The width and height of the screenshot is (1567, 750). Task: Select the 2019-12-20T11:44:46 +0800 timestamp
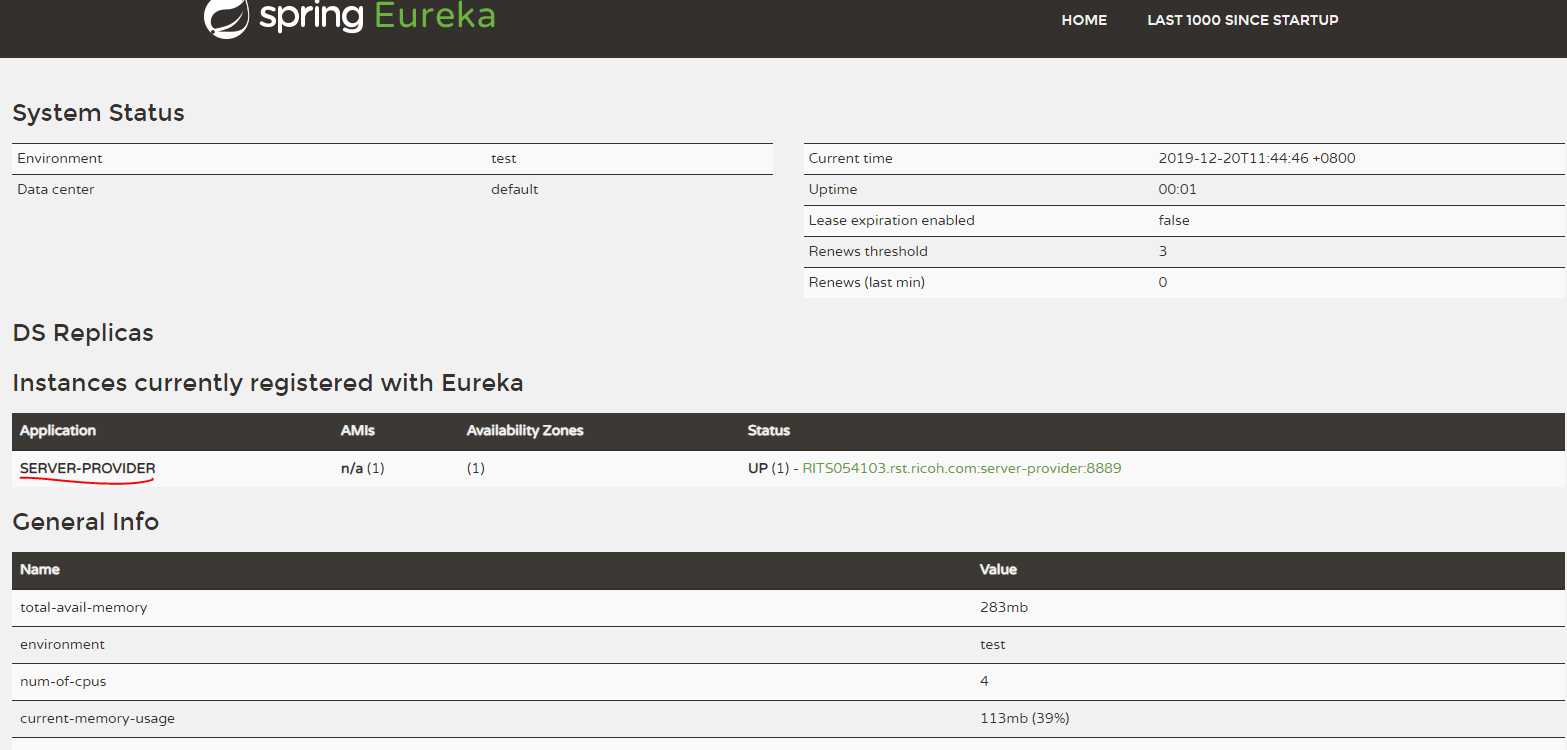[1257, 158]
